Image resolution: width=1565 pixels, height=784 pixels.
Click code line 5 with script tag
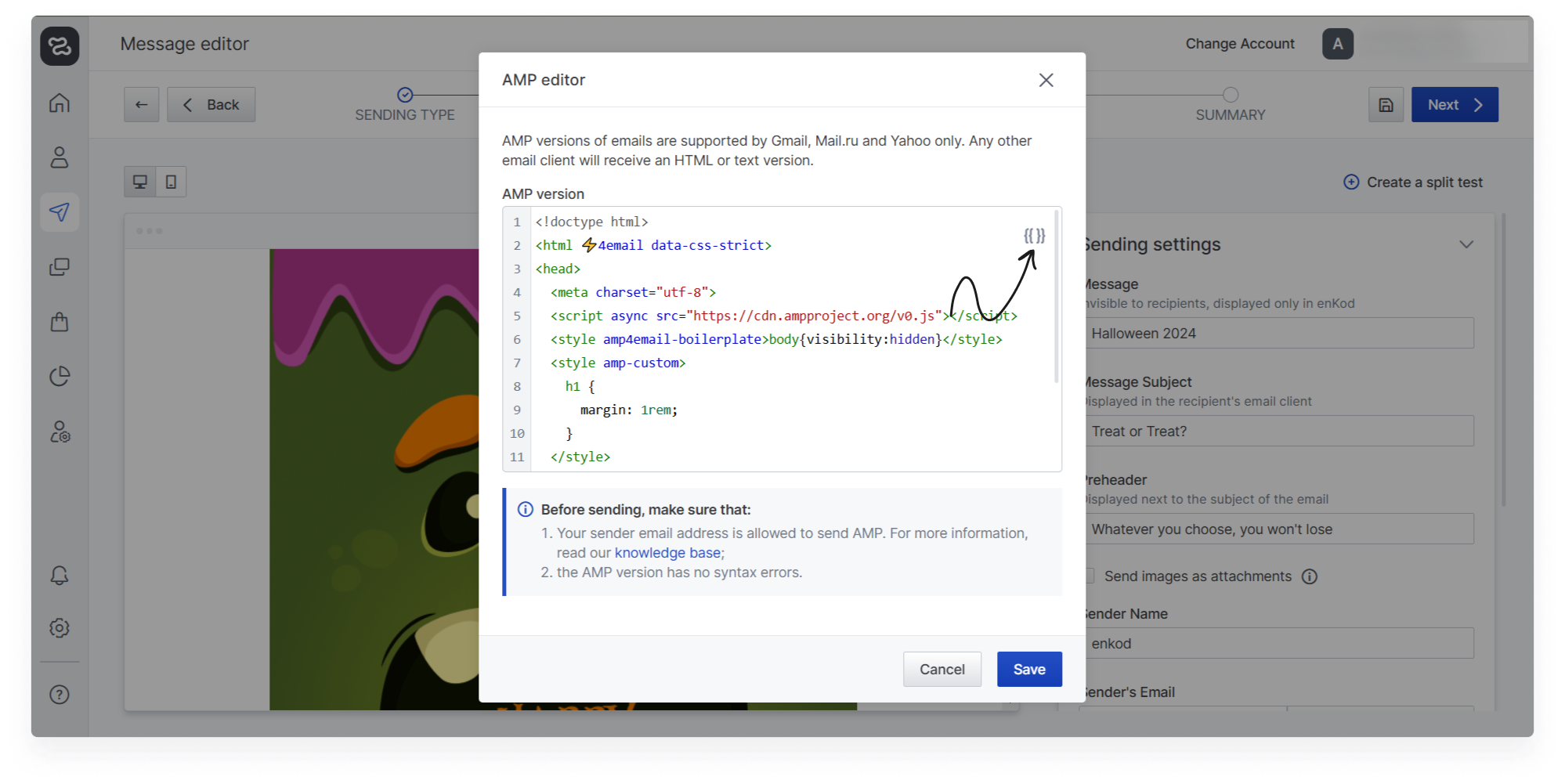pos(783,316)
